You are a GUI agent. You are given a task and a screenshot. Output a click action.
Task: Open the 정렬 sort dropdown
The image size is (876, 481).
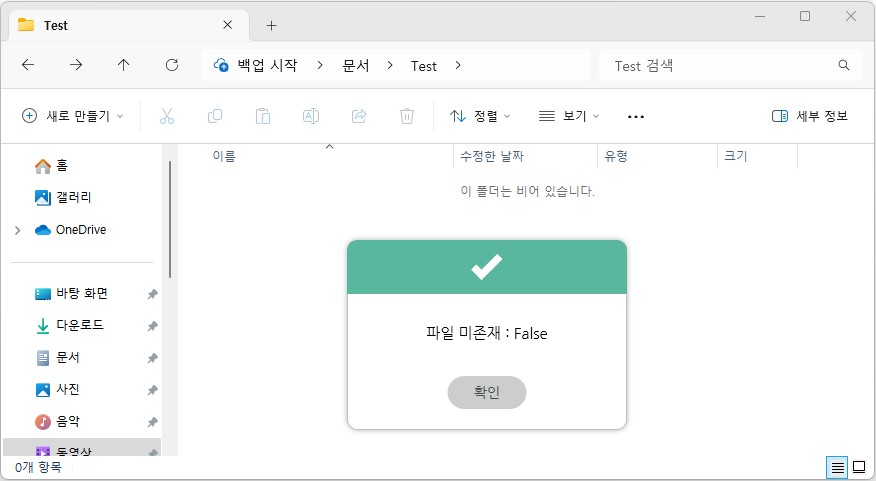pos(481,116)
